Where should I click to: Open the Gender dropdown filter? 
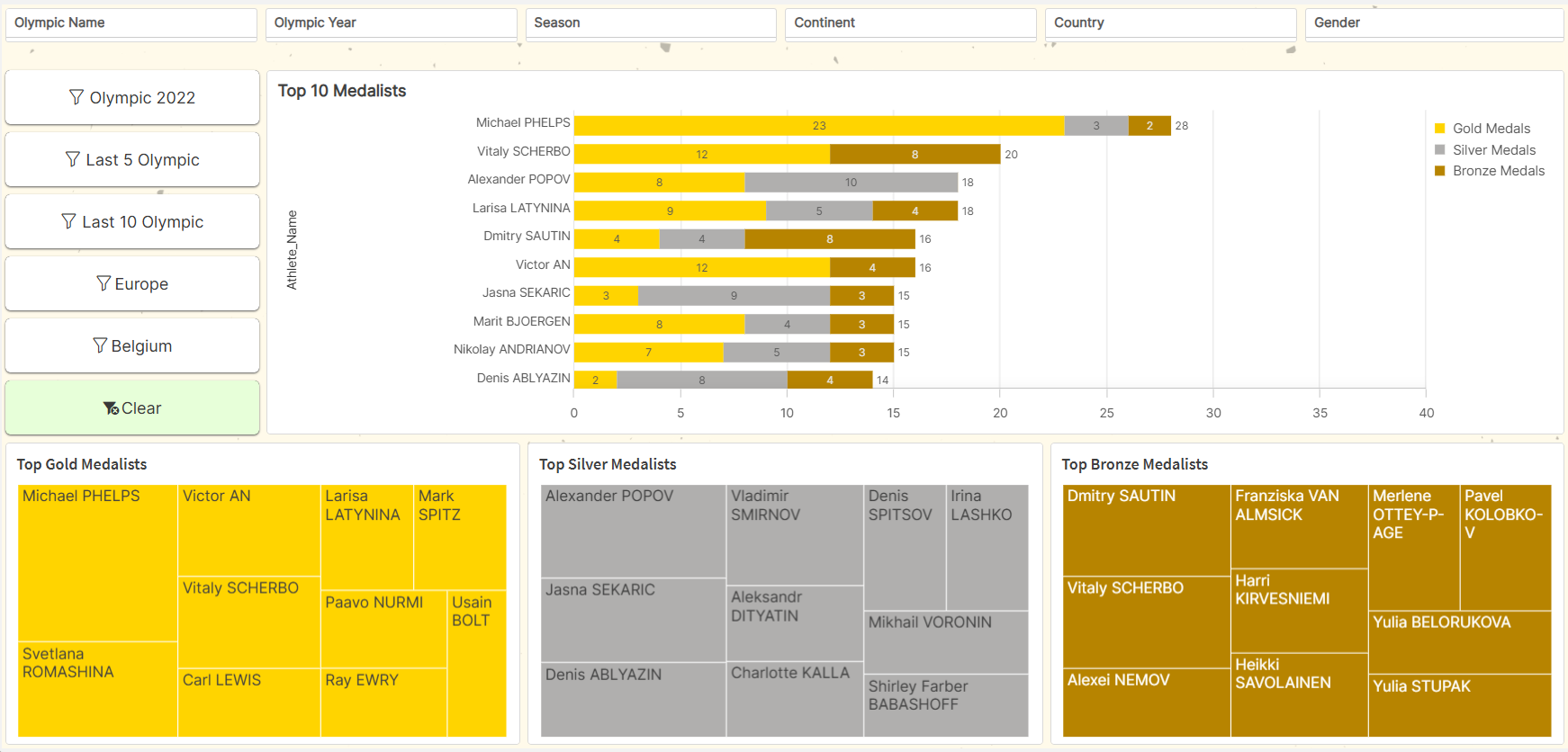coord(1433,23)
